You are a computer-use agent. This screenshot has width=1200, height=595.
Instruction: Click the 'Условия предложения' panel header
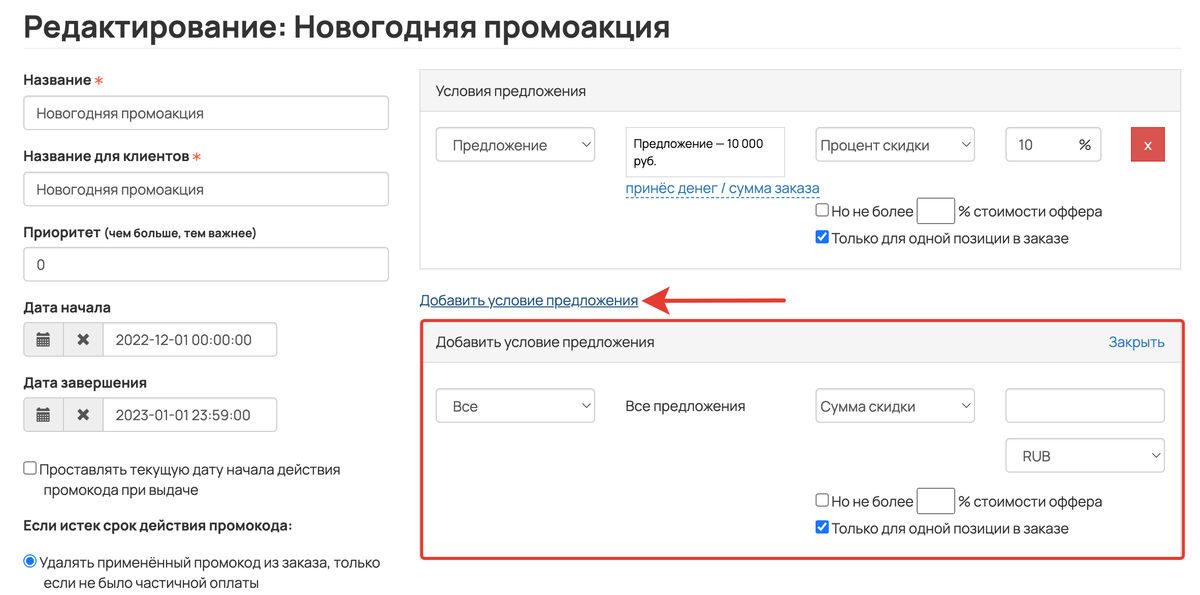800,91
